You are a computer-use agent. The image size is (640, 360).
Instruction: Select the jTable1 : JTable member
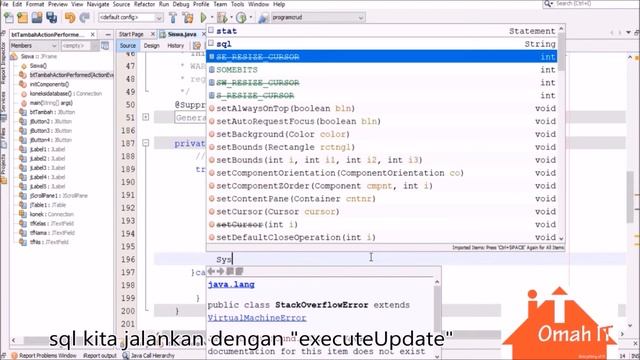pyautogui.click(x=47, y=205)
